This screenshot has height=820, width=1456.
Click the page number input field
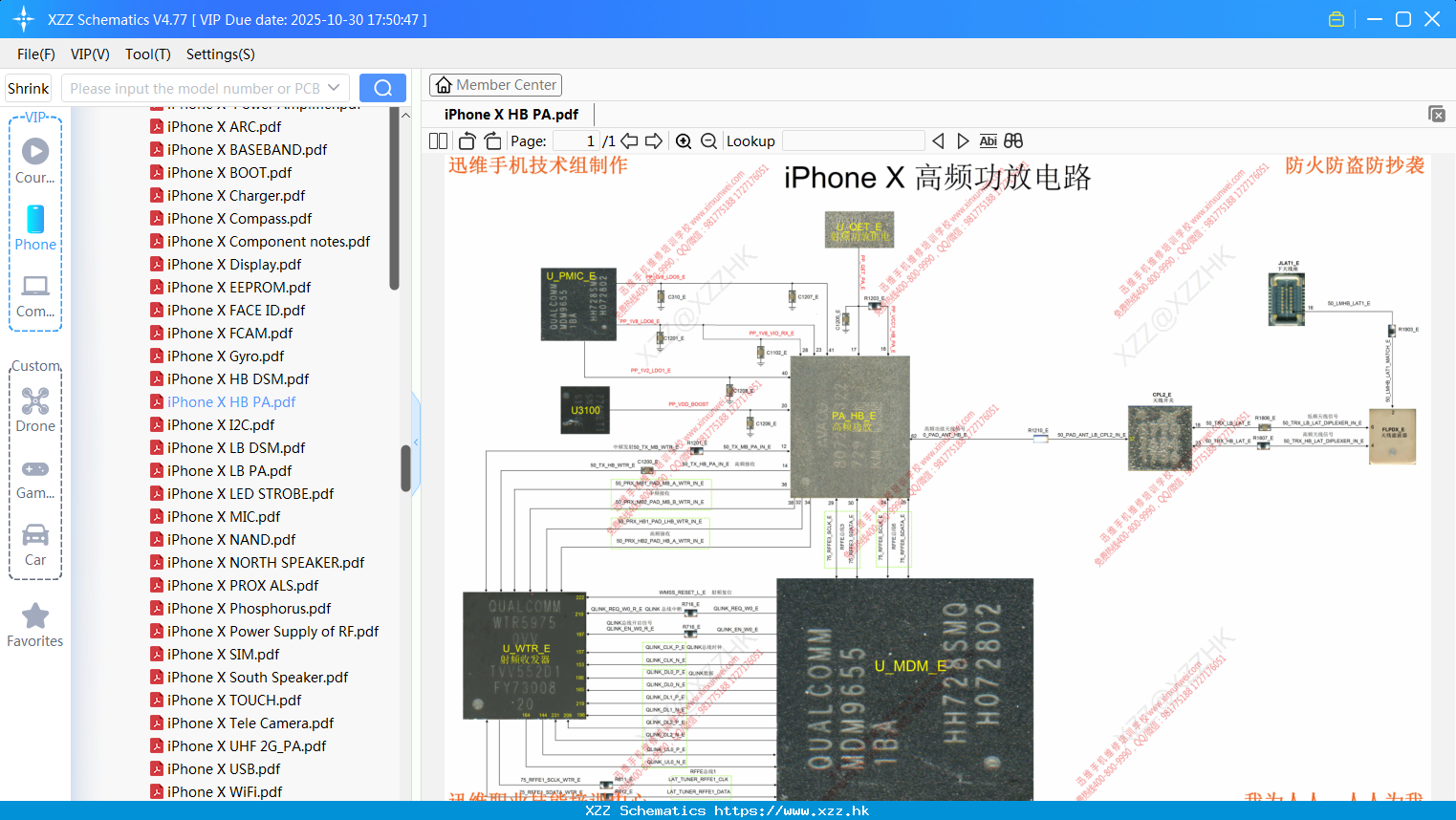pyautogui.click(x=576, y=140)
